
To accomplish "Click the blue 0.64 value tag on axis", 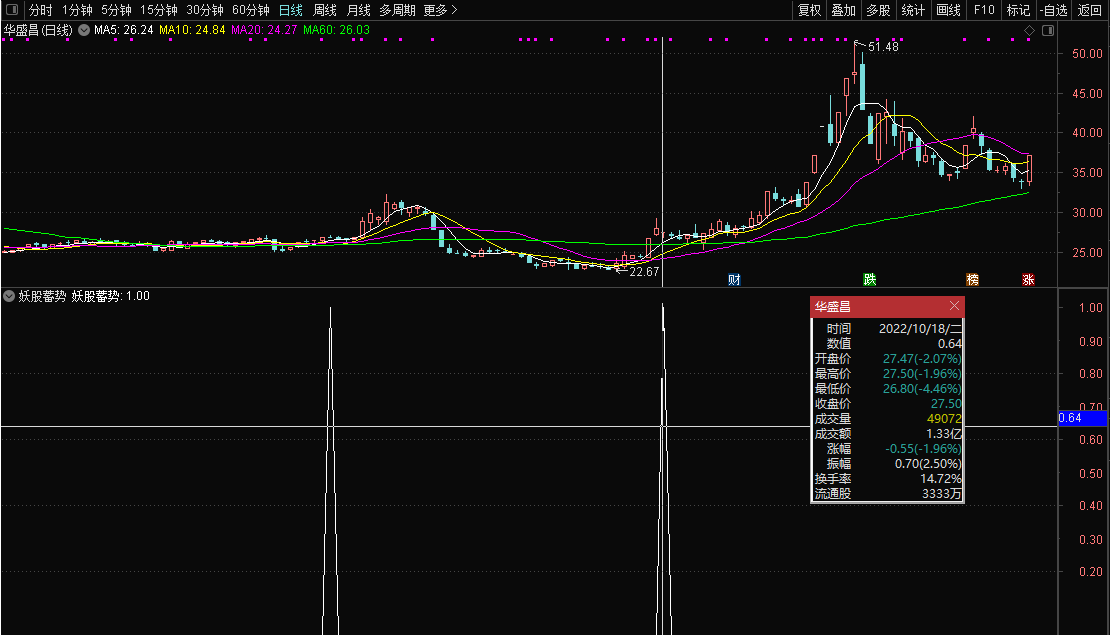I will point(1083,420).
